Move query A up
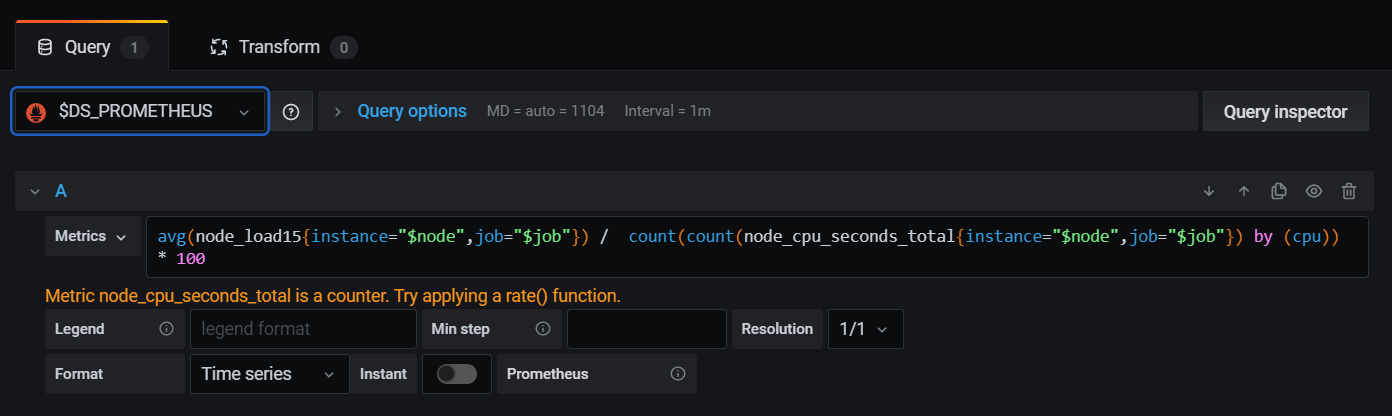The image size is (1392, 416). 1244,191
